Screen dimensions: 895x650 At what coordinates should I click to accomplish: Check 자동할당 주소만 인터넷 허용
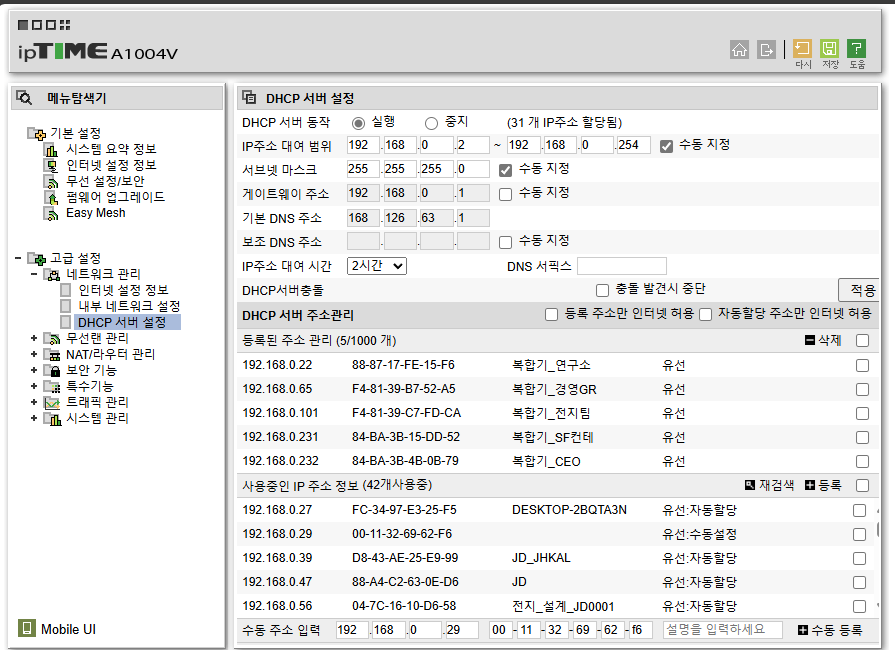[705, 314]
